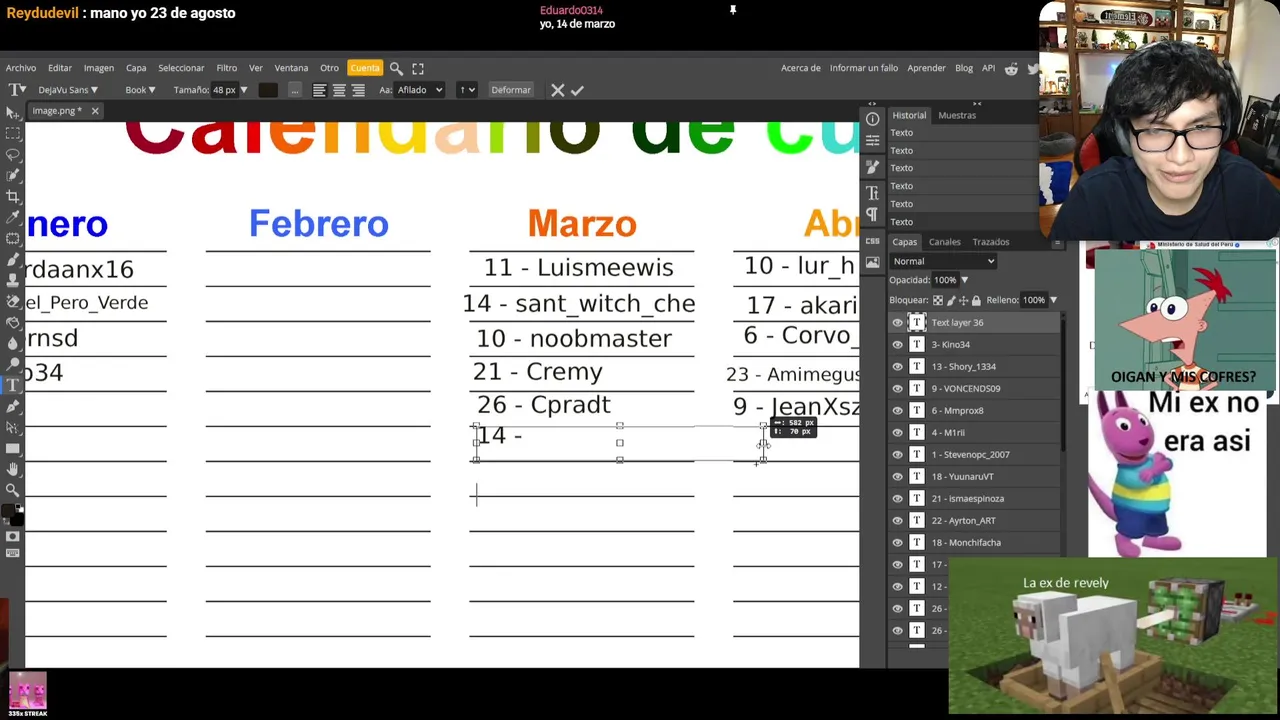Select the Lasso tool

click(12, 154)
